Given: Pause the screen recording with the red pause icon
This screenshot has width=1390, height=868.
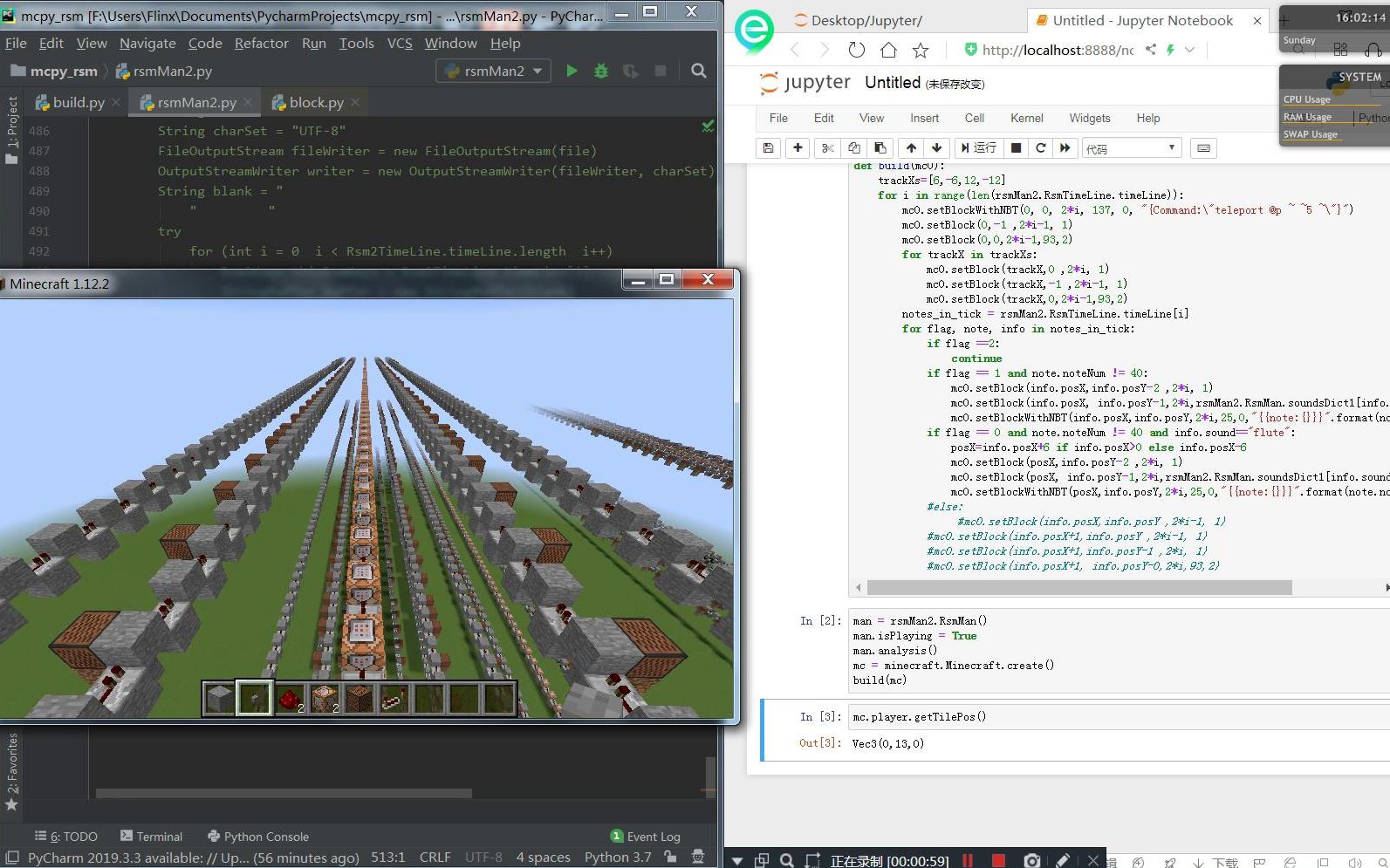Looking at the screenshot, I should coord(968,860).
